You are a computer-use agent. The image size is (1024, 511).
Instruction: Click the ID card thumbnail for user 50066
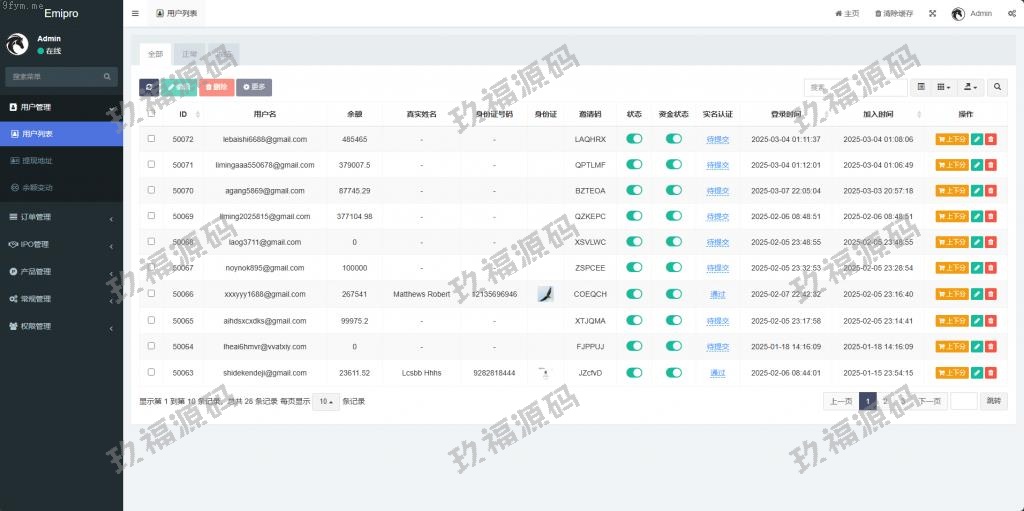coord(545,294)
